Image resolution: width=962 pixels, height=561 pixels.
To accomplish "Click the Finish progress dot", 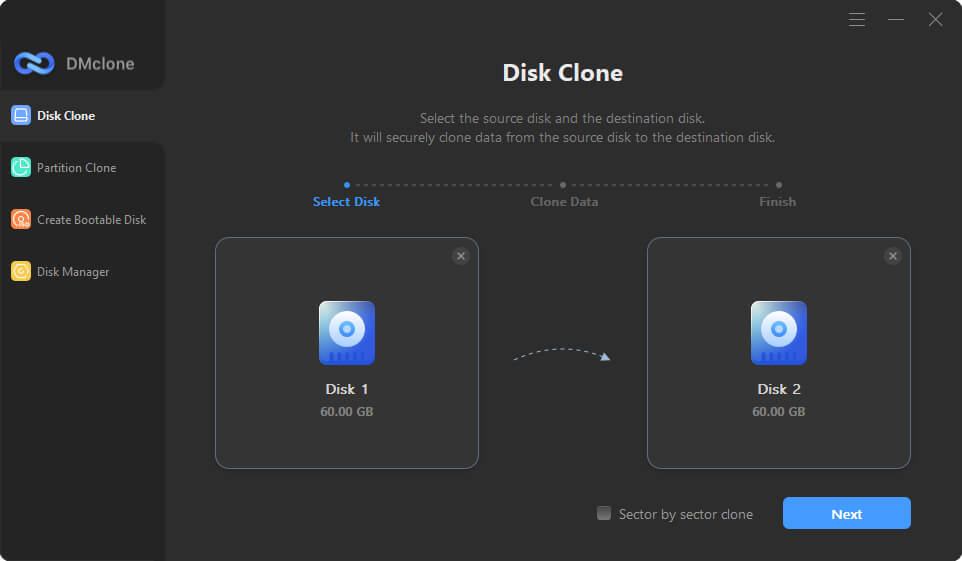I will click(779, 185).
